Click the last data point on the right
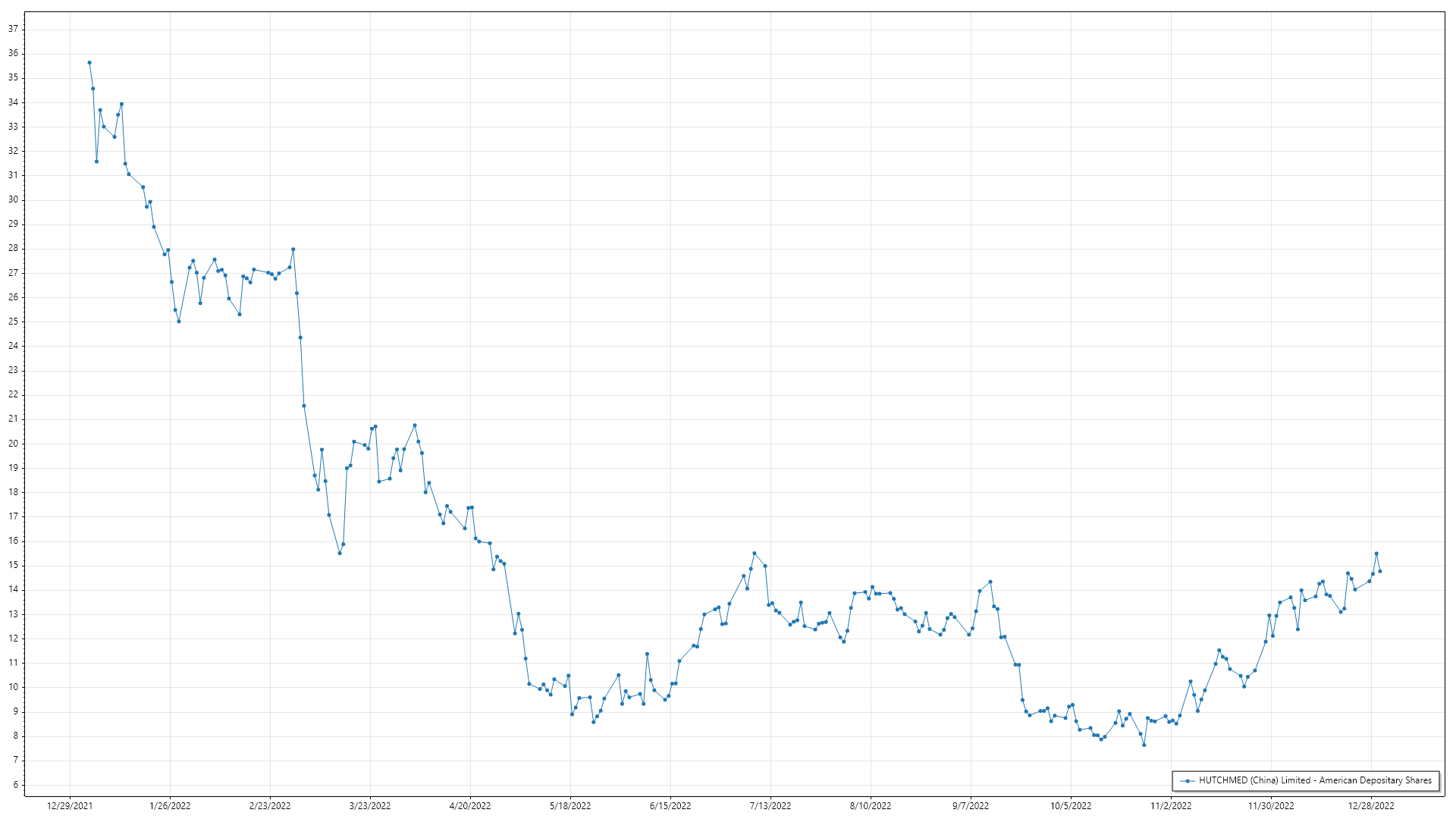Image resolution: width=1456 pixels, height=819 pixels. [x=1380, y=571]
